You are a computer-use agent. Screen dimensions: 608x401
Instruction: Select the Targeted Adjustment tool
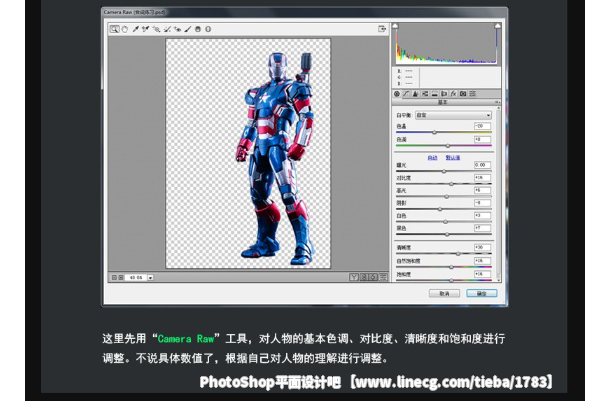156,29
